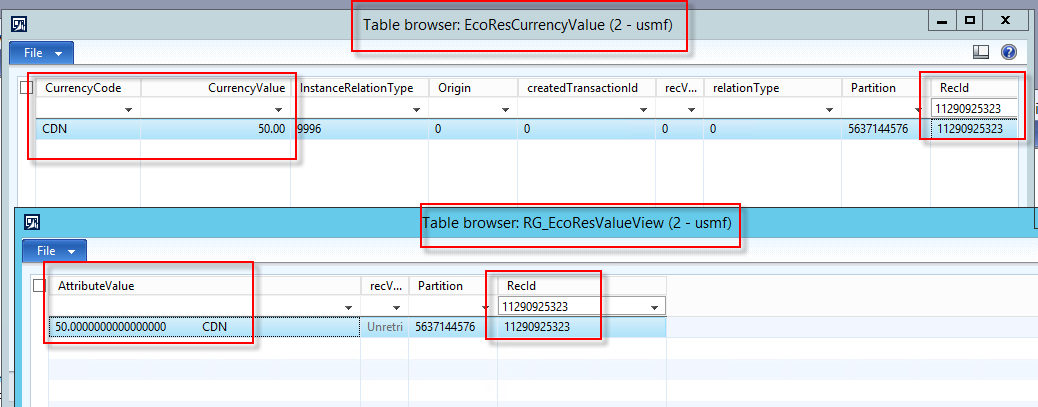Open File menu in EcoResCurrencyValue window

pyautogui.click(x=41, y=52)
